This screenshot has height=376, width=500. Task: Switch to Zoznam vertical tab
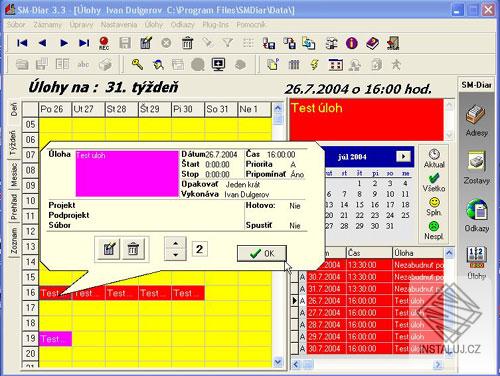click(x=14, y=241)
